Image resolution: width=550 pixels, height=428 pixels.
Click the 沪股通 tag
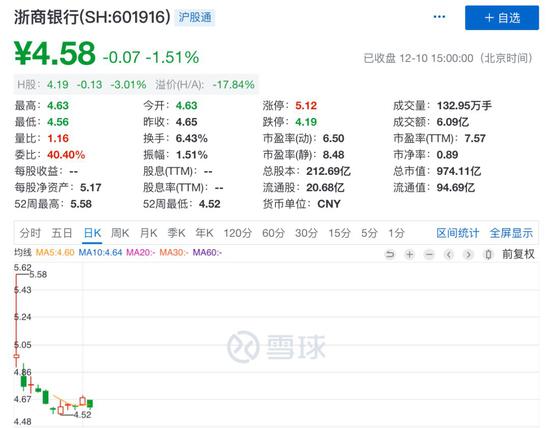point(195,17)
